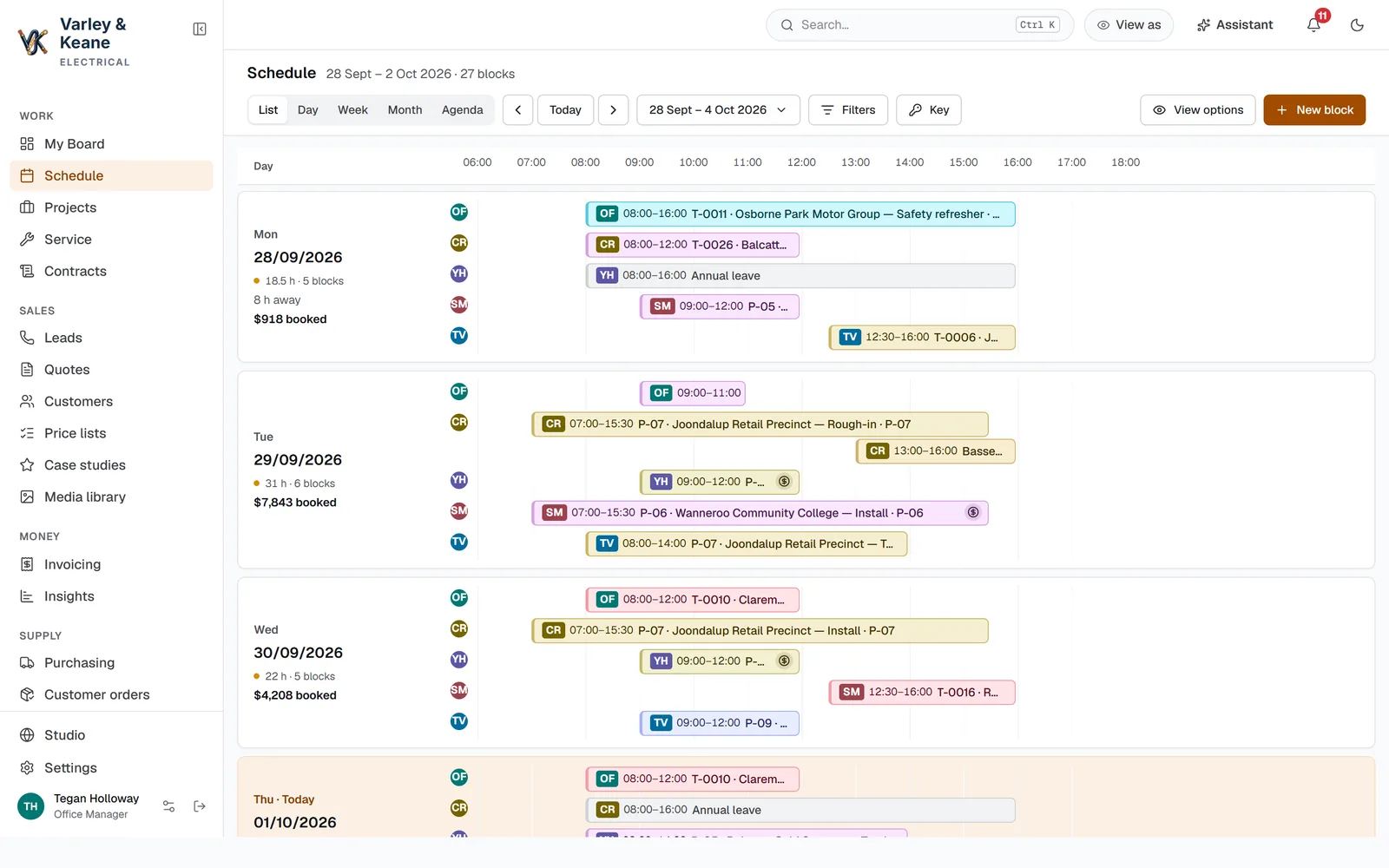Go to next week arrow
The height and width of the screenshot is (868, 1389).
(x=613, y=110)
